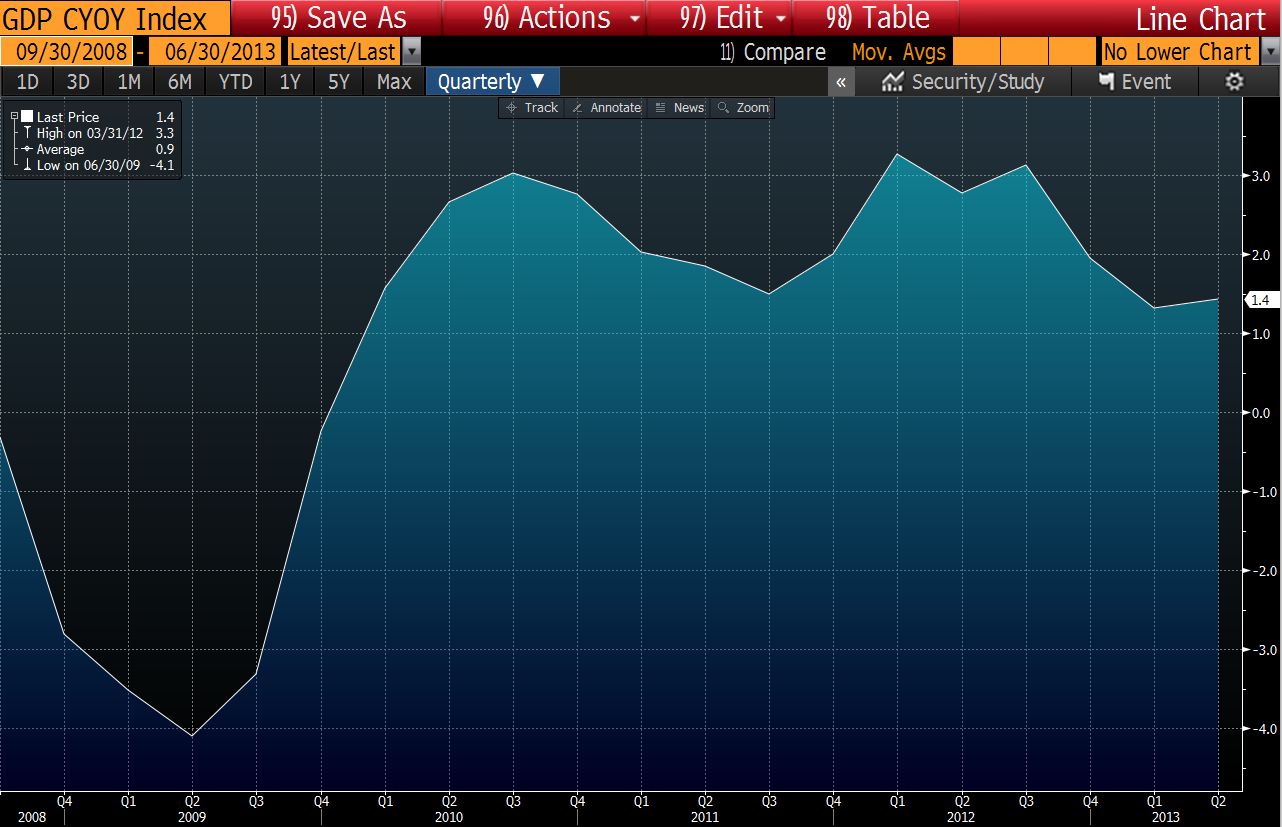
Task: Select the Low marker in the legend
Action: pyautogui.click(x=27, y=165)
